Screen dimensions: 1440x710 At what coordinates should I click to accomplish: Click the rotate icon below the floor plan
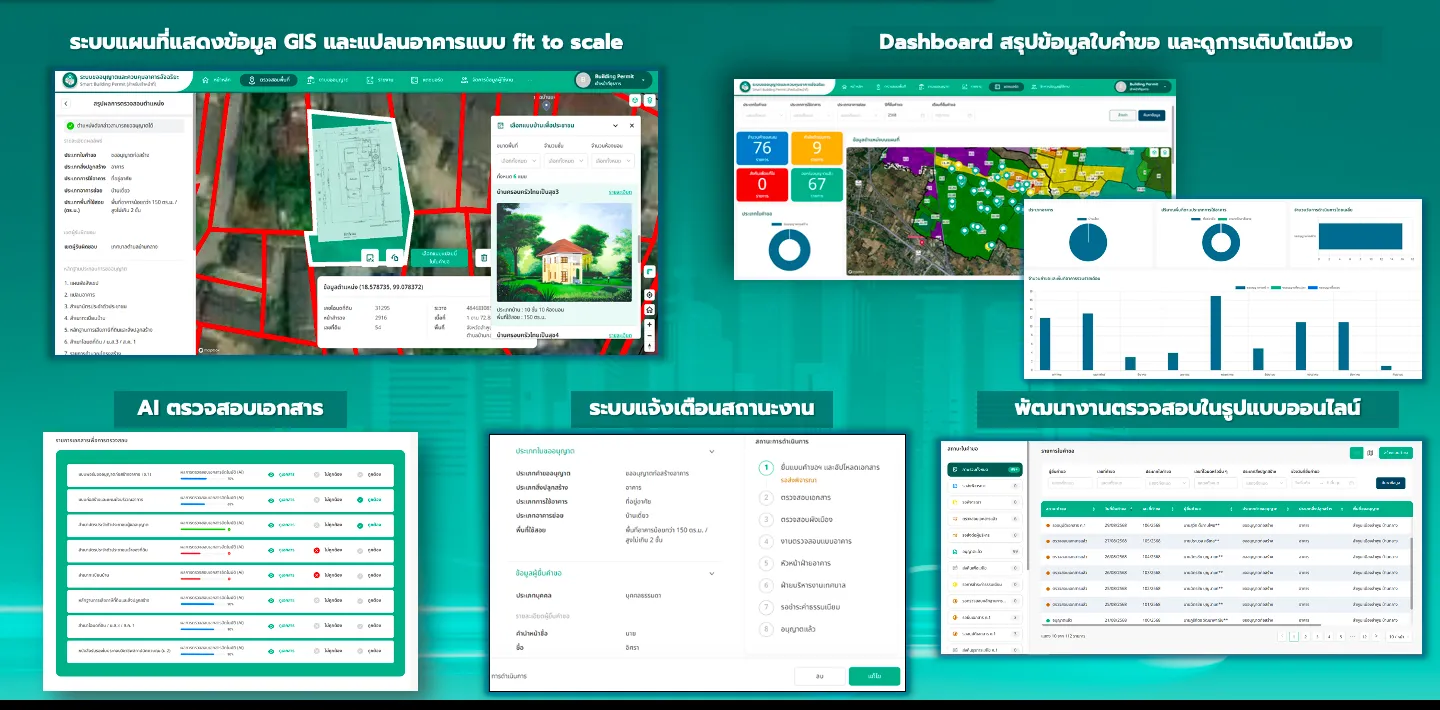pyautogui.click(x=395, y=258)
